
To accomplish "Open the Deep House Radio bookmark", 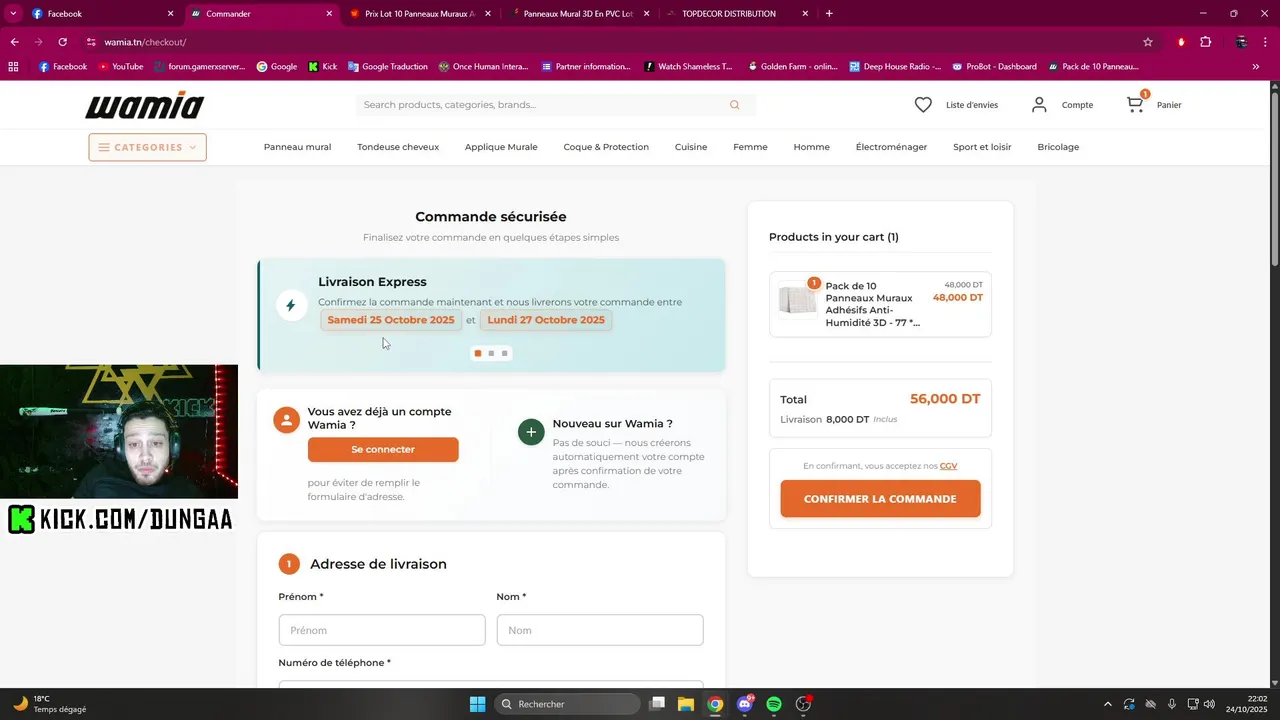I will click(x=895, y=67).
